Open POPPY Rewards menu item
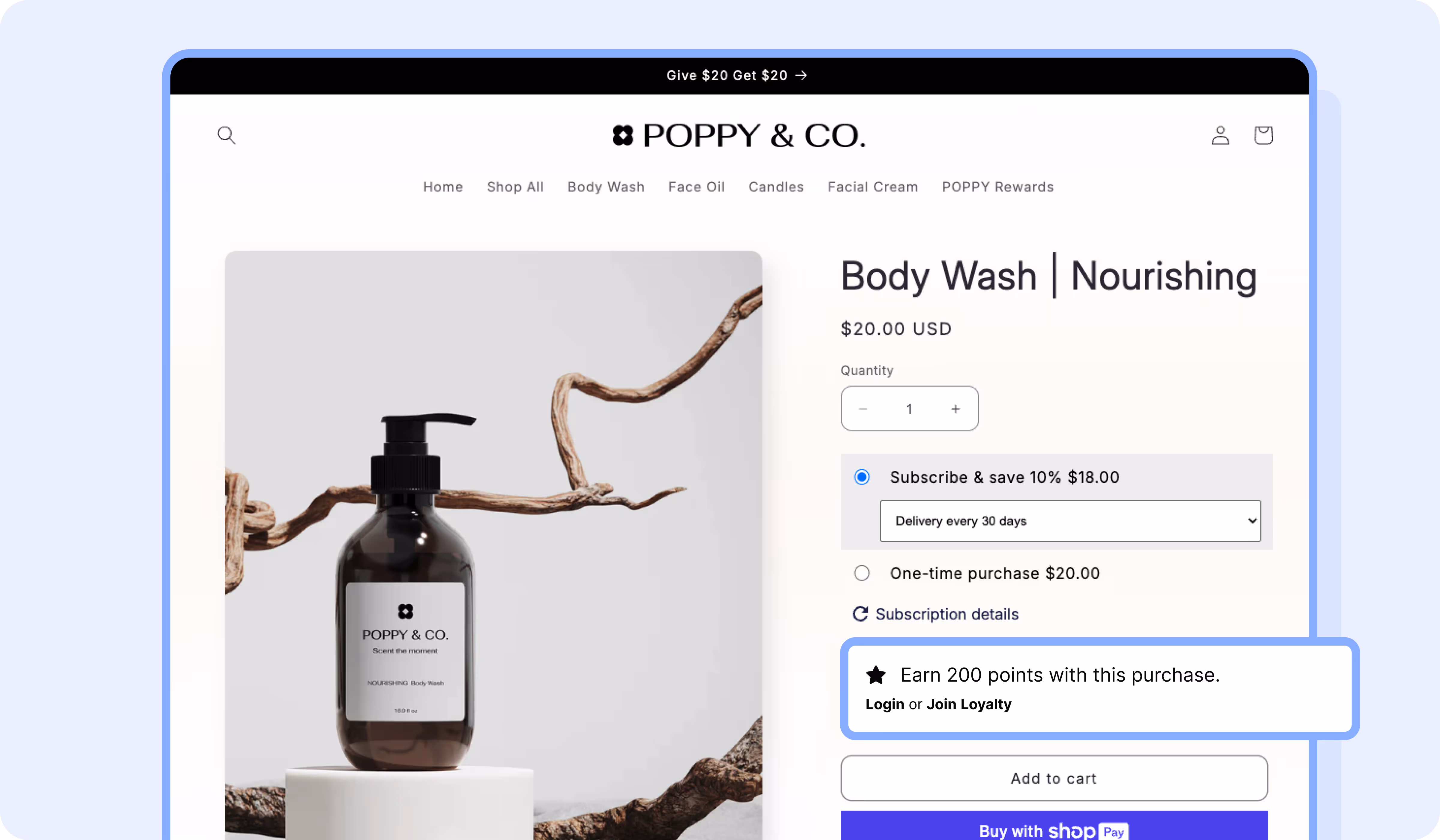 point(997,187)
